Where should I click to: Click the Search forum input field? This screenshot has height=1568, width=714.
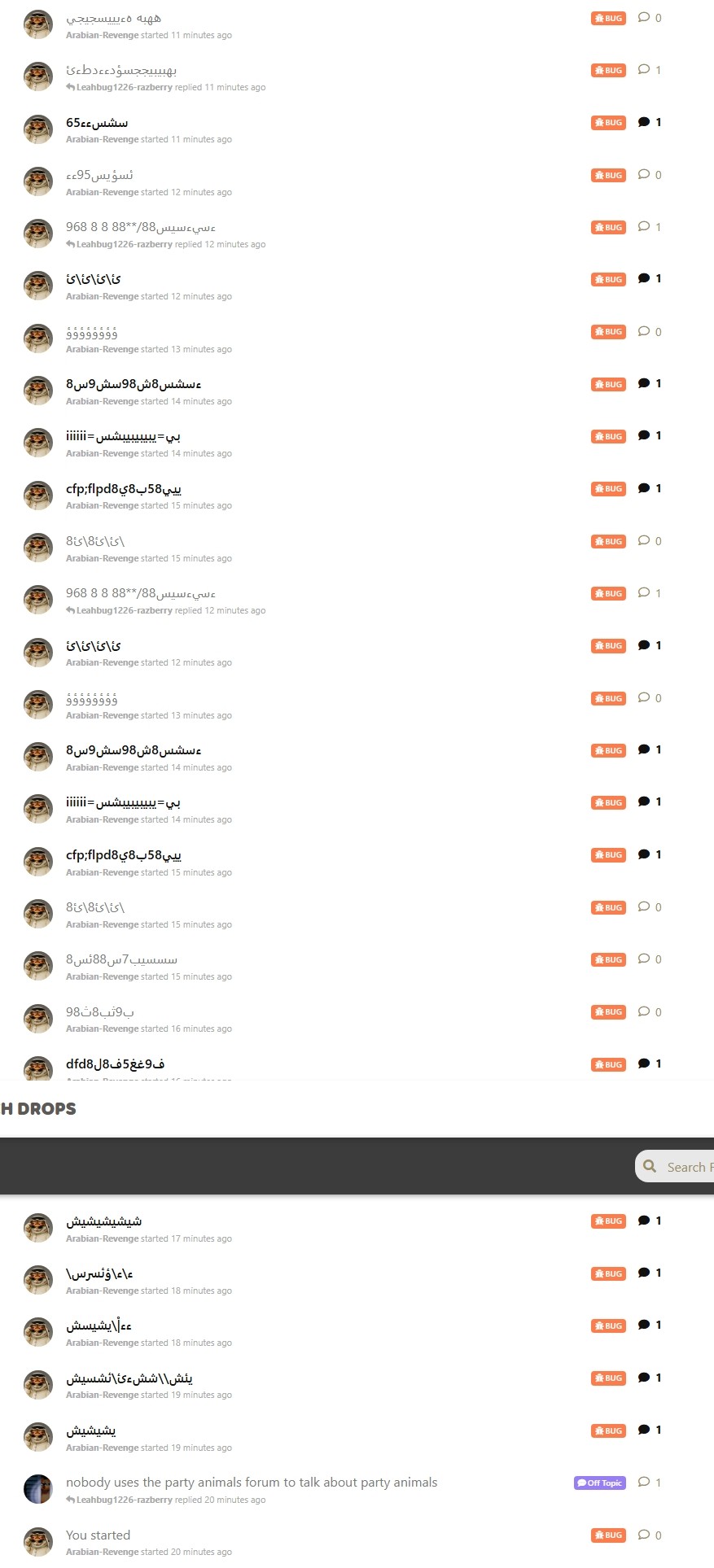pyautogui.click(x=675, y=1166)
